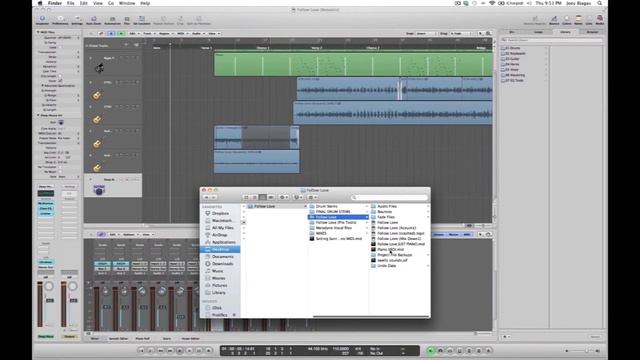
Task: Open the Arrange local Region menu
Action: coord(165,33)
